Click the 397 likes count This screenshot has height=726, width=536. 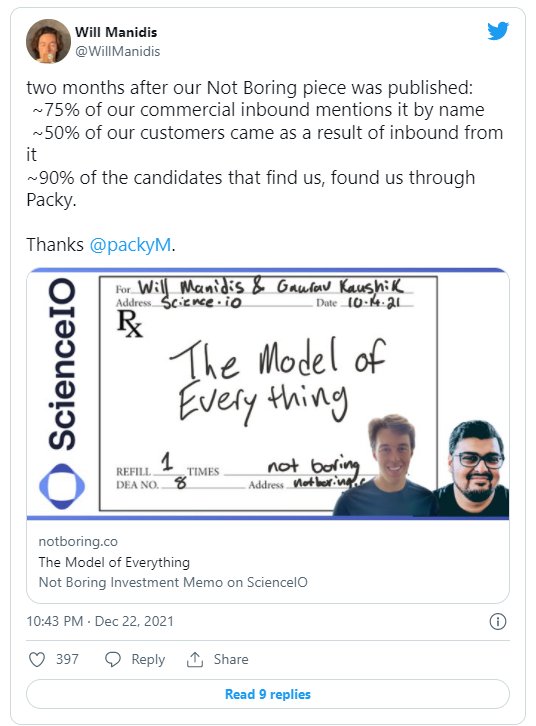pyautogui.click(x=67, y=659)
